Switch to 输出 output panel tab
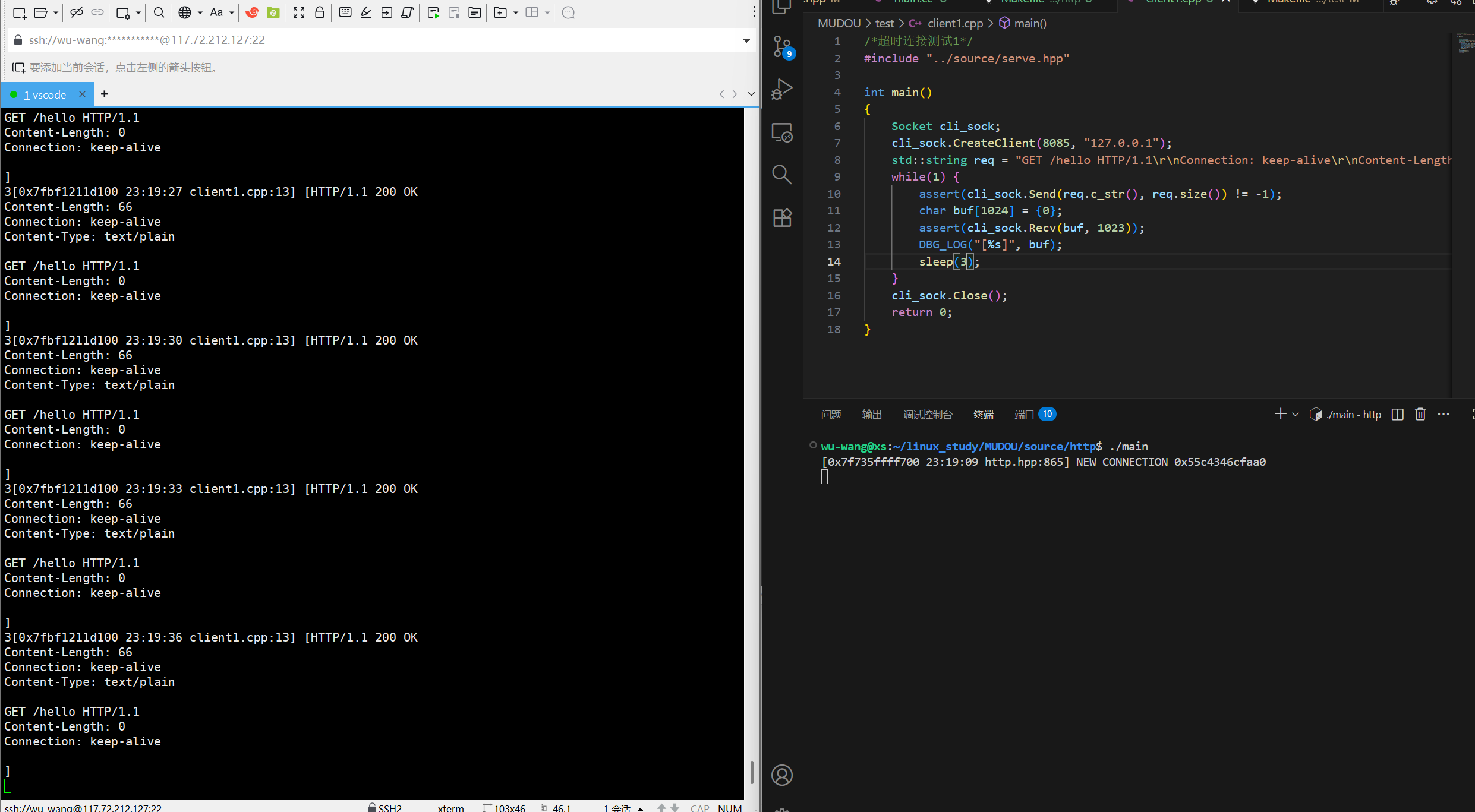This screenshot has width=1475, height=812. pos(872,415)
